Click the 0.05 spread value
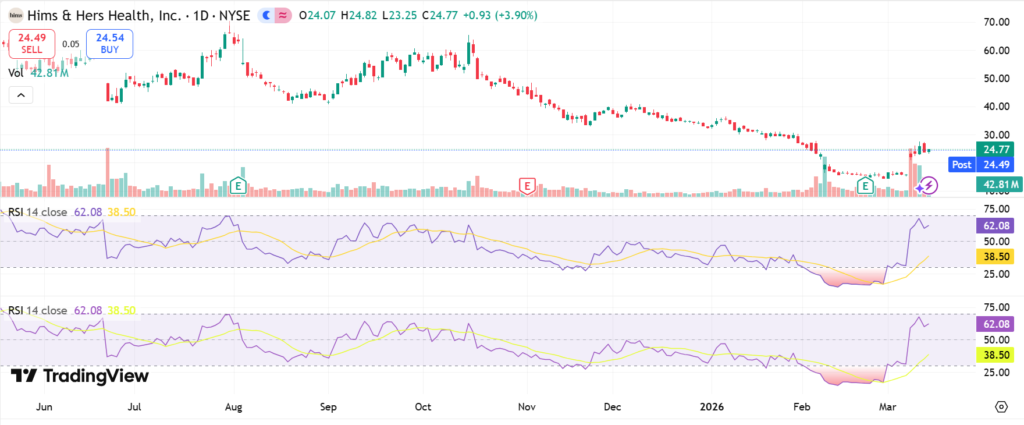The height and width of the screenshot is (425, 1024). coord(70,44)
